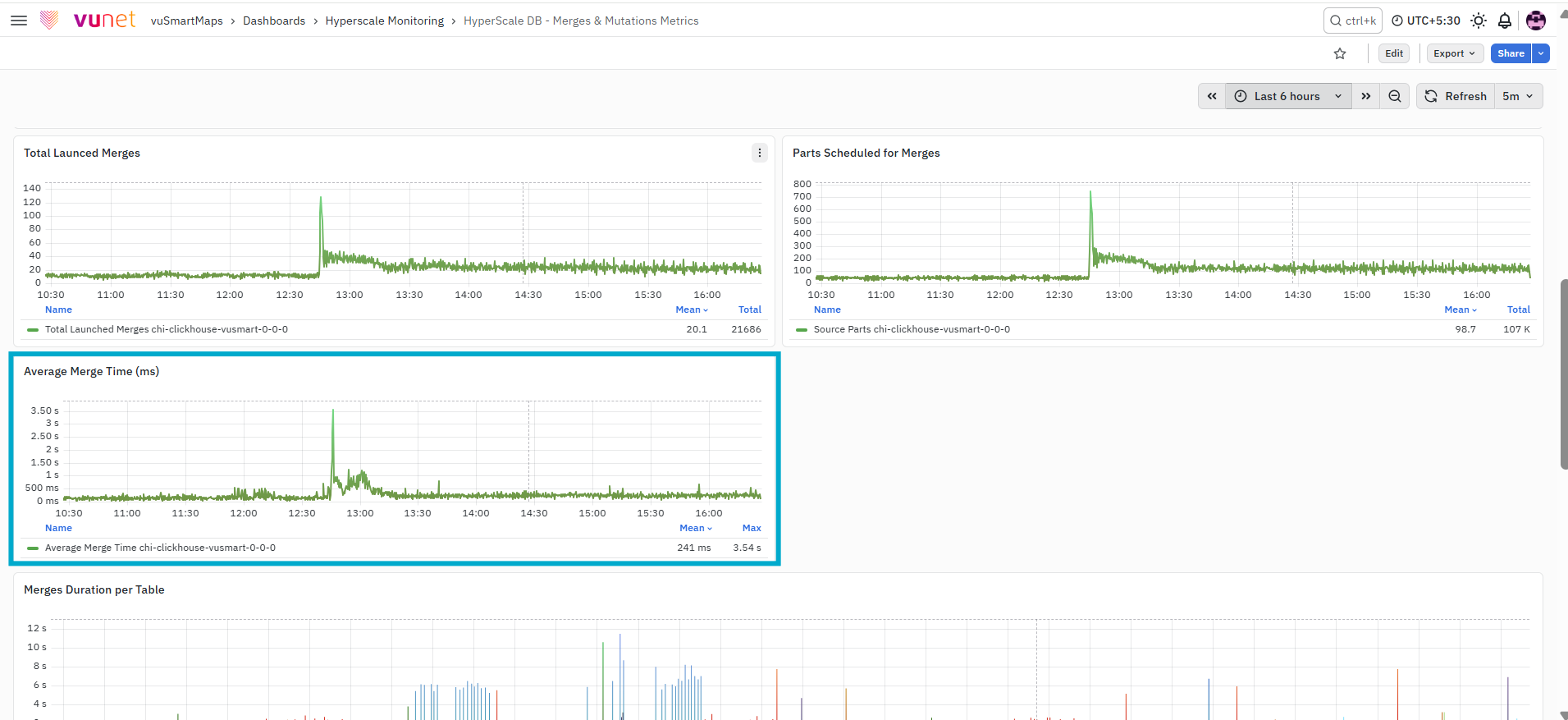Click the Refresh button

[x=1456, y=96]
